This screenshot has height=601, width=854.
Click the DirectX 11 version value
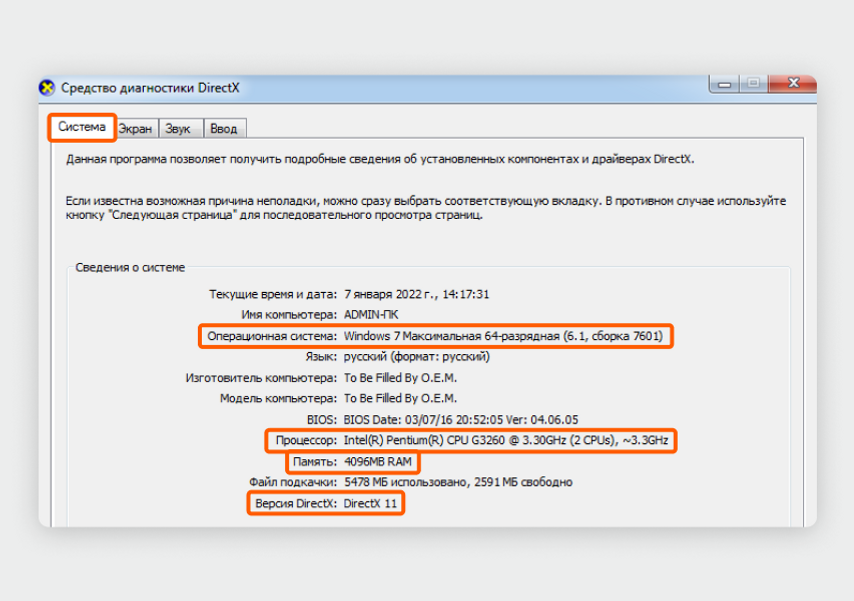[x=370, y=503]
